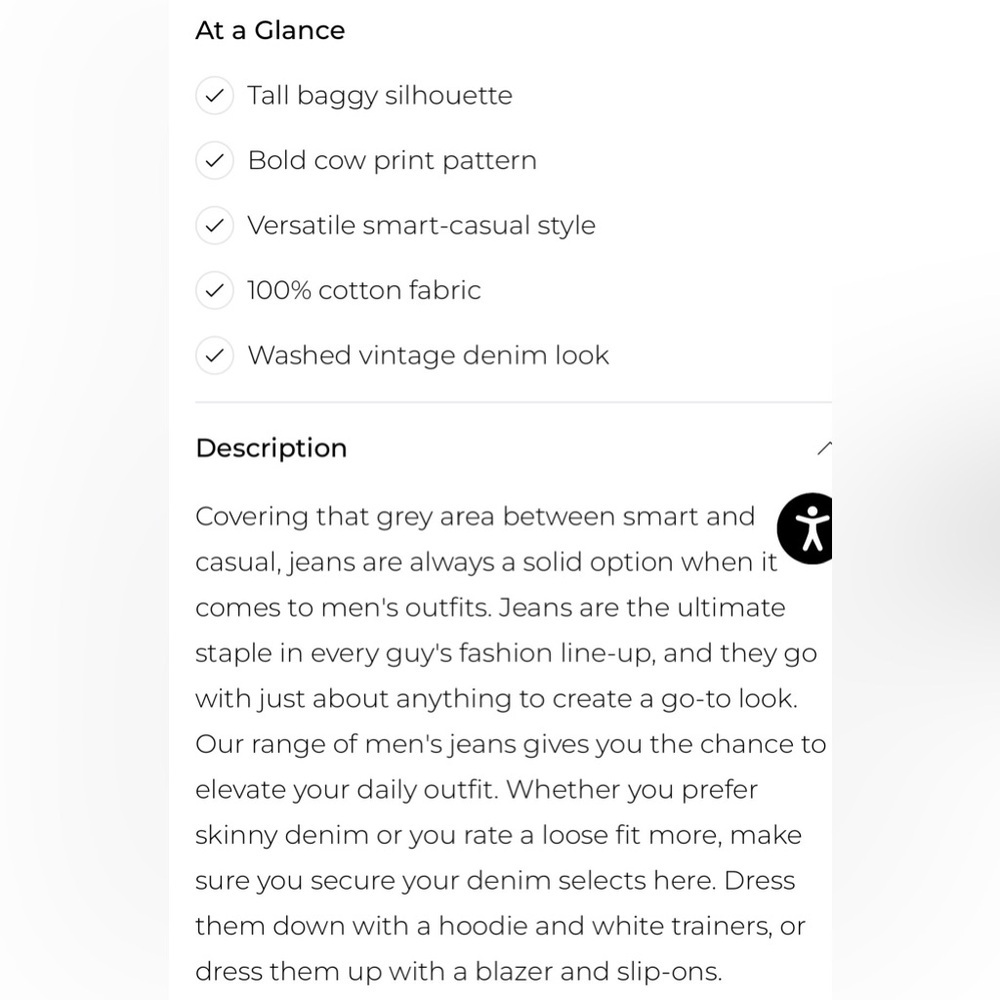Click the divider line above Description

513,402
